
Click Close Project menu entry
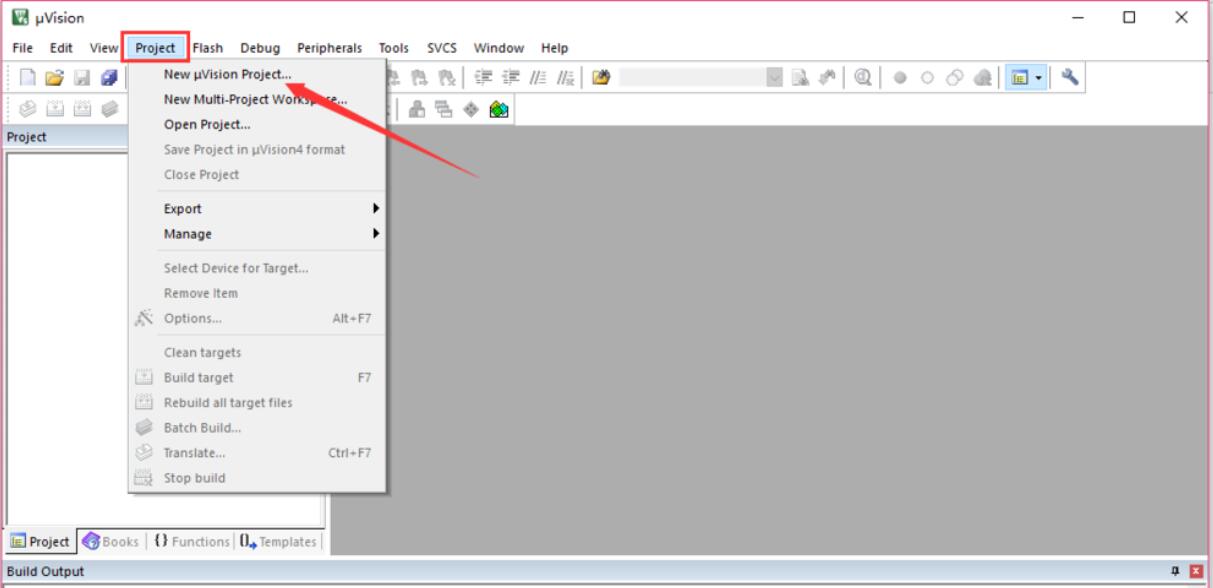coord(257,174)
